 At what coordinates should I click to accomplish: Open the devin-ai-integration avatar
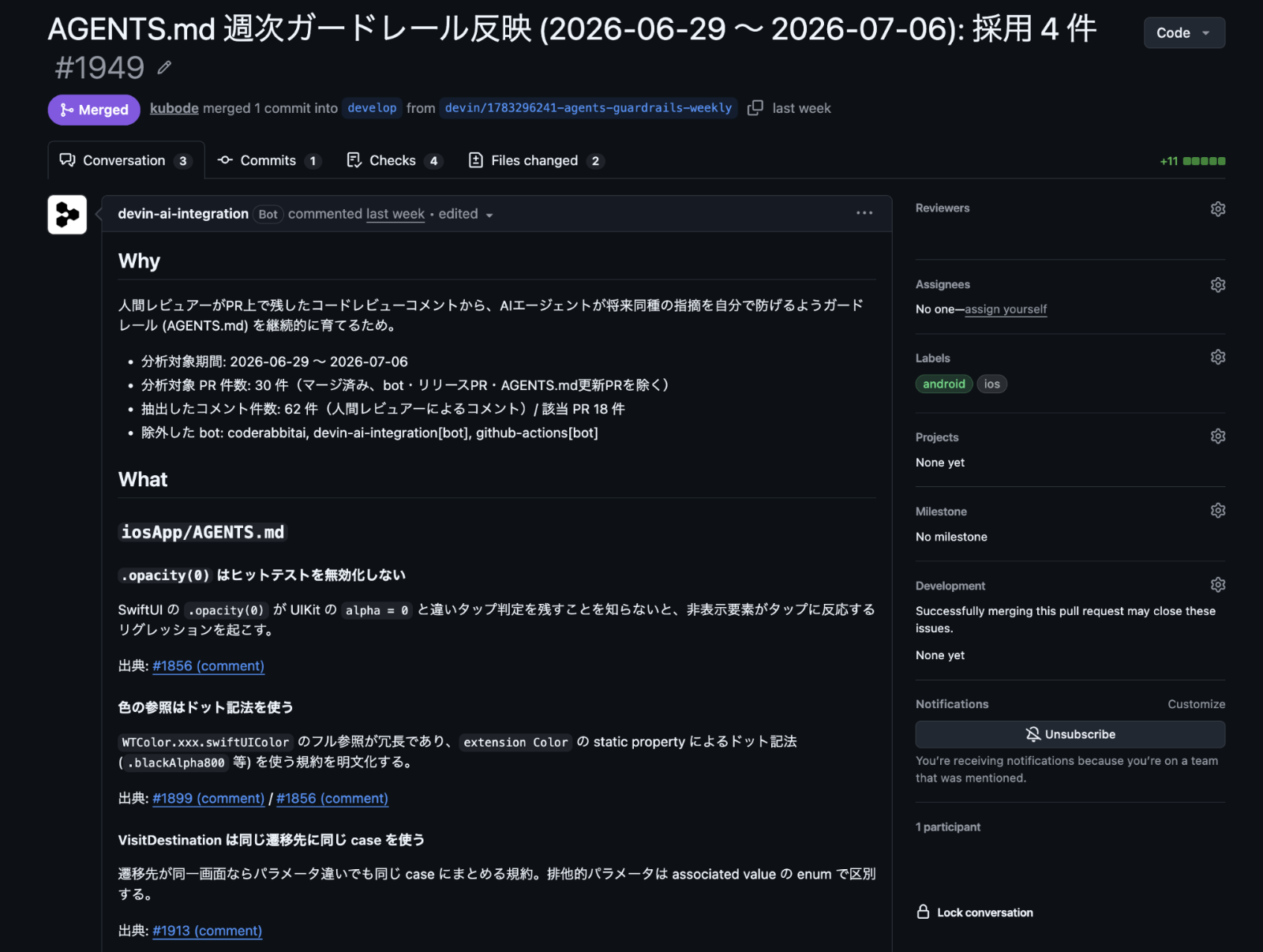[x=67, y=215]
